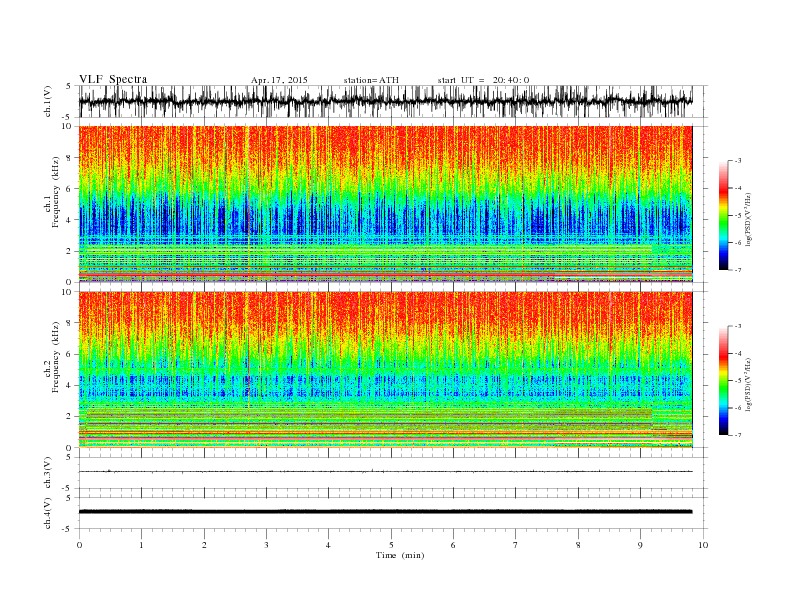Click the "0" tick on the time axis

point(79,545)
